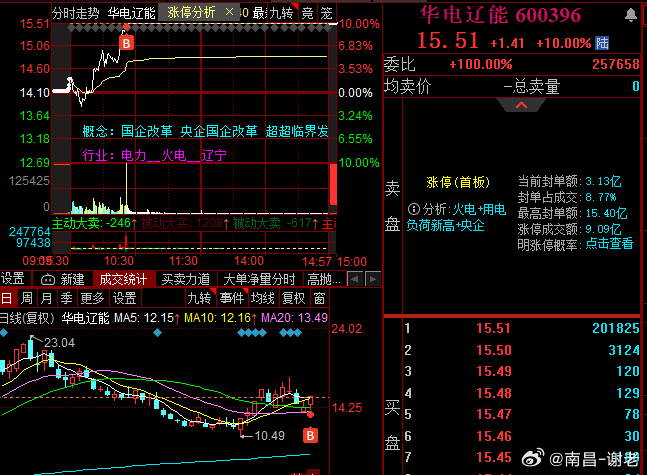
Task: Open 设置 left of 新建
Action: [13, 279]
